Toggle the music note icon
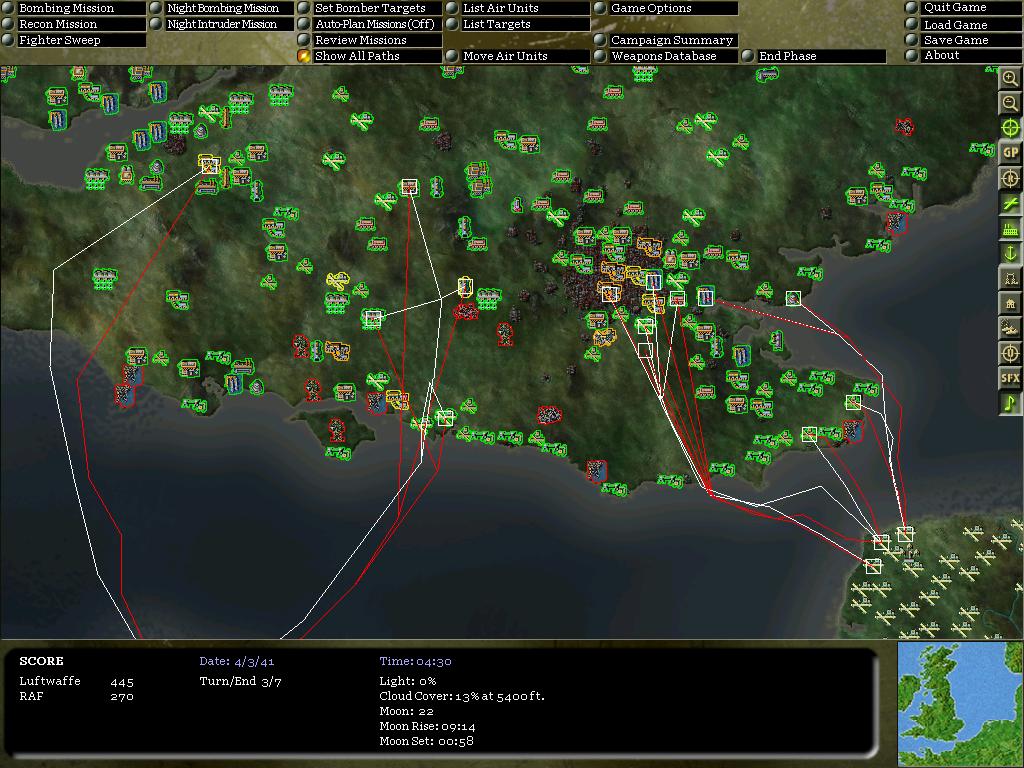Viewport: 1024px width, 768px height. [x=1010, y=403]
